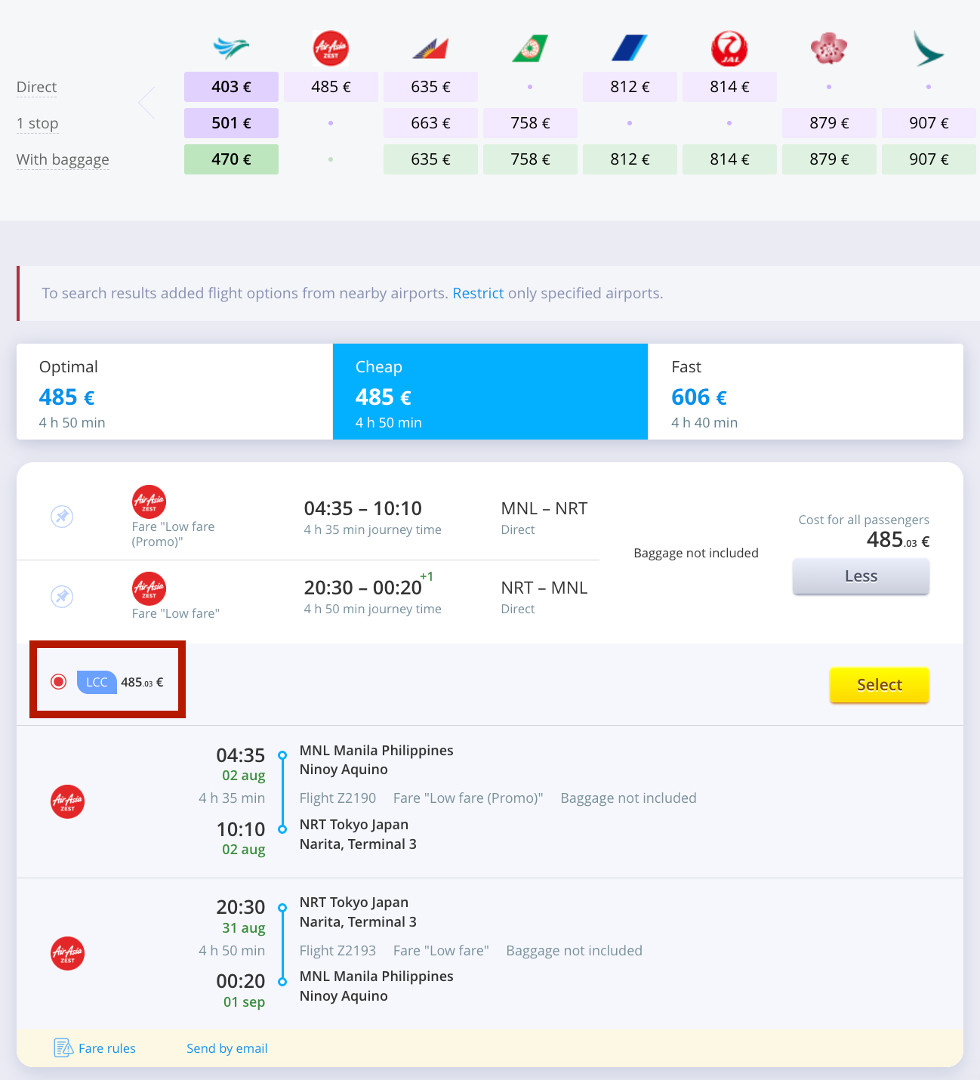980x1080 pixels.
Task: Click the EVA Air green logo
Action: point(529,48)
